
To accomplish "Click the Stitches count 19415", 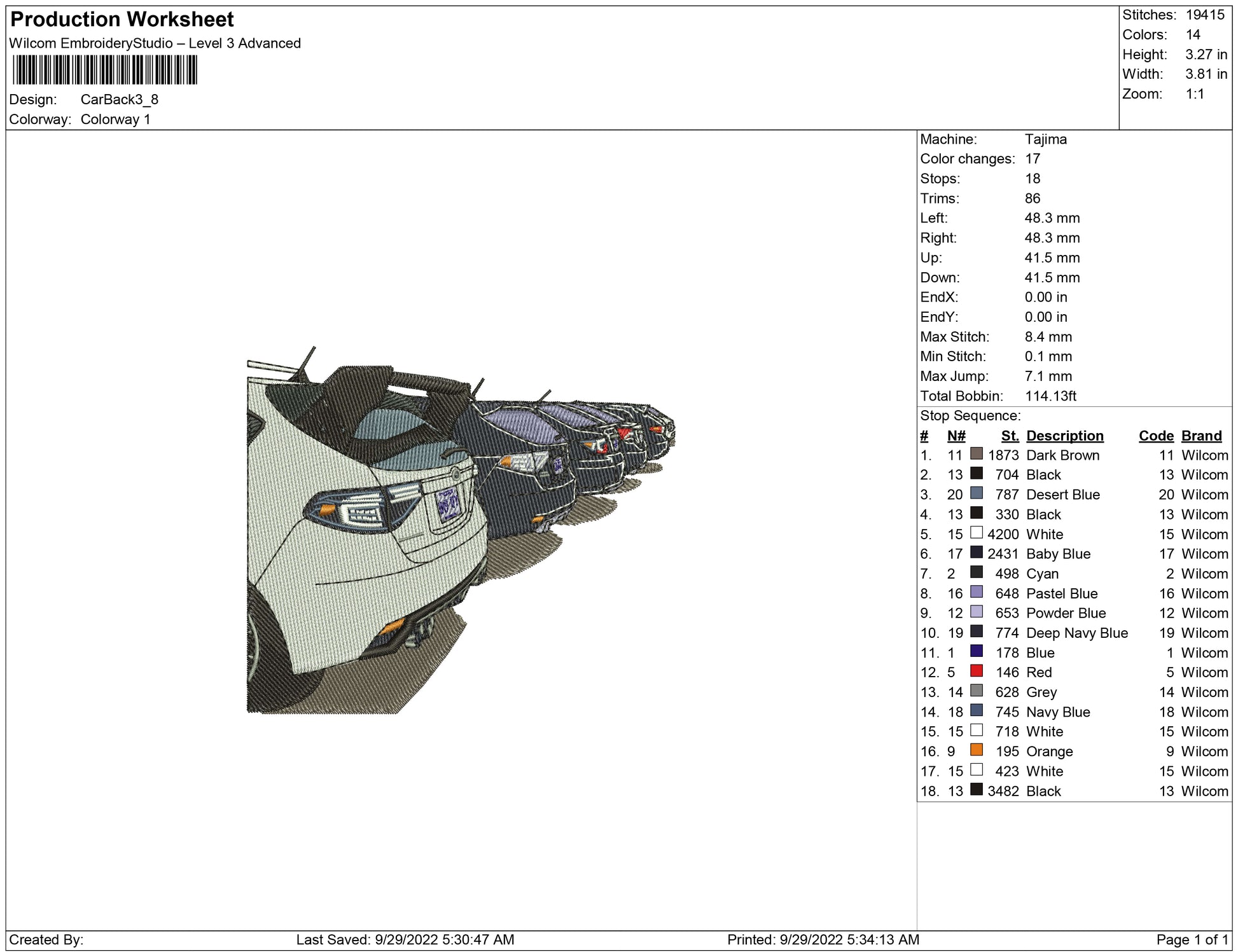I will click(1204, 15).
